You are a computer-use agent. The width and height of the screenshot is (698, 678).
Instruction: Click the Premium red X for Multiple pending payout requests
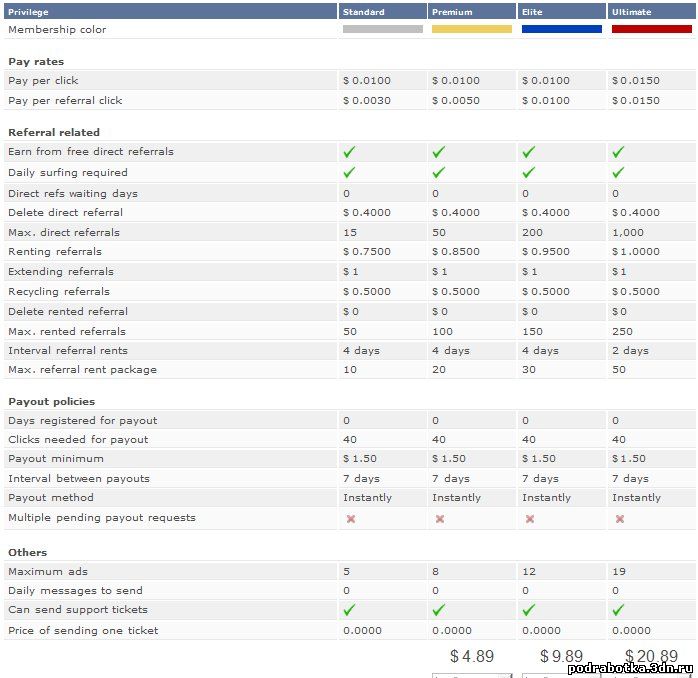pos(440,519)
